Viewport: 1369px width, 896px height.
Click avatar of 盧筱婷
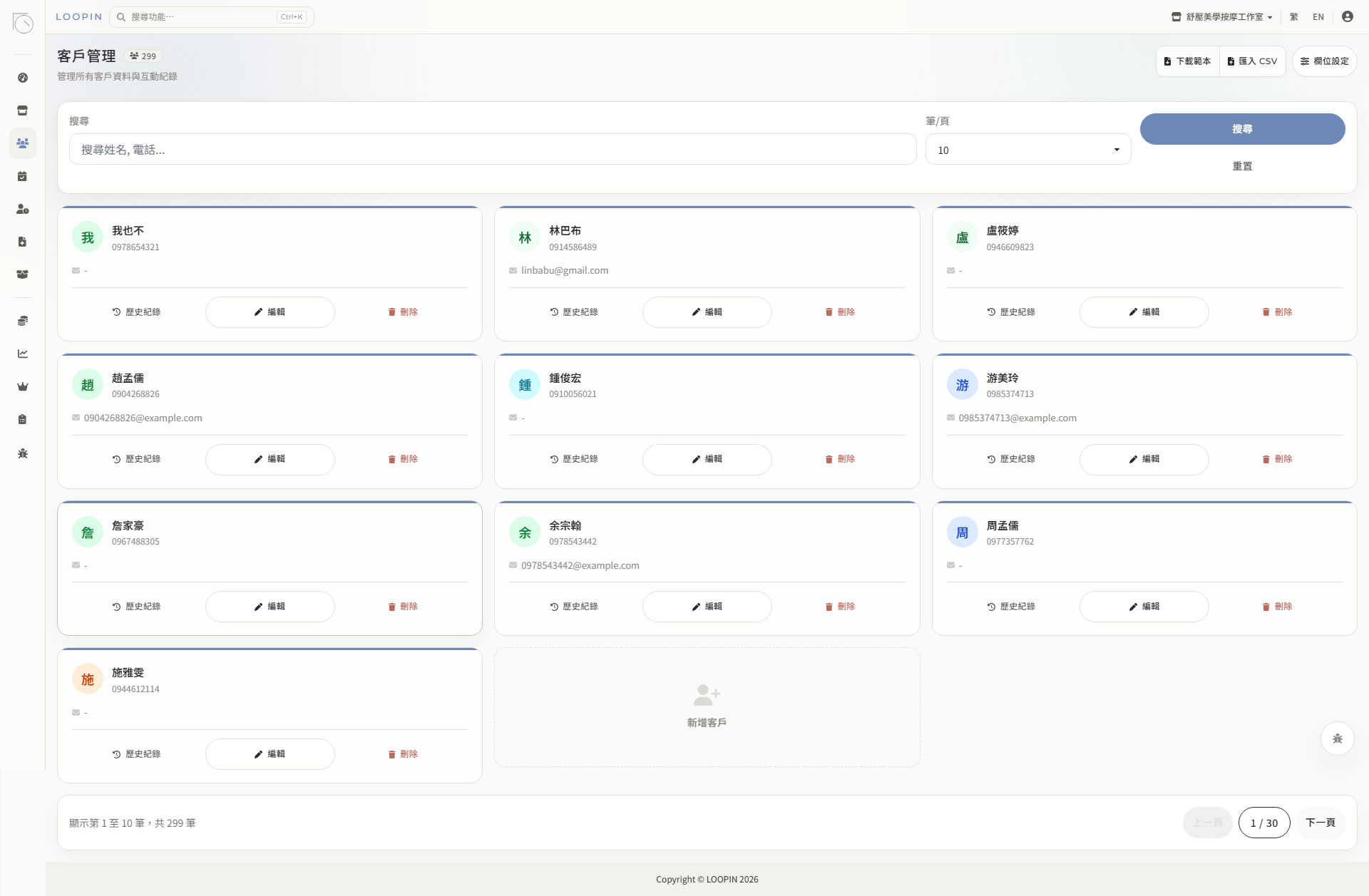click(962, 237)
